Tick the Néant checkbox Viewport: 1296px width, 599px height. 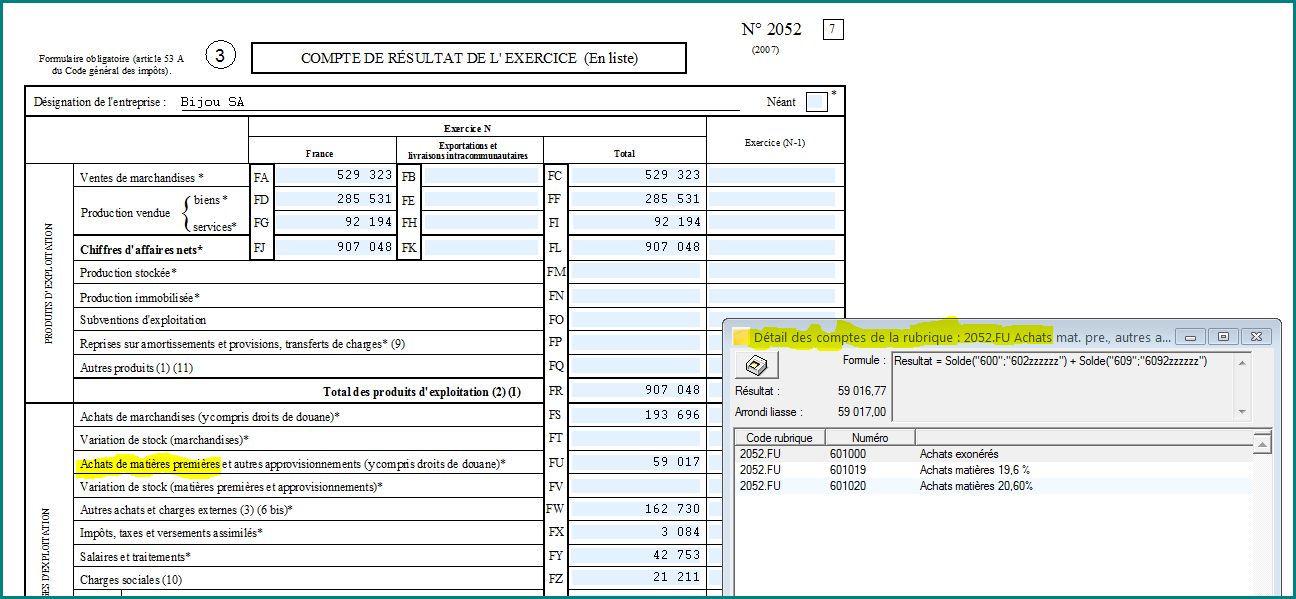click(816, 102)
